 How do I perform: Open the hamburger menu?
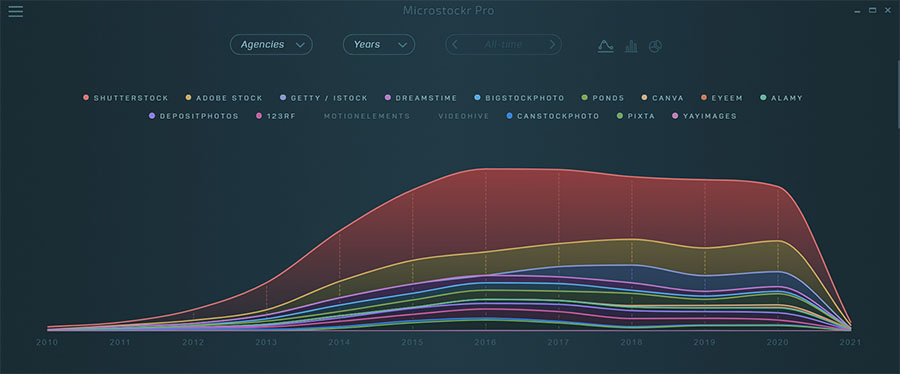tap(15, 11)
